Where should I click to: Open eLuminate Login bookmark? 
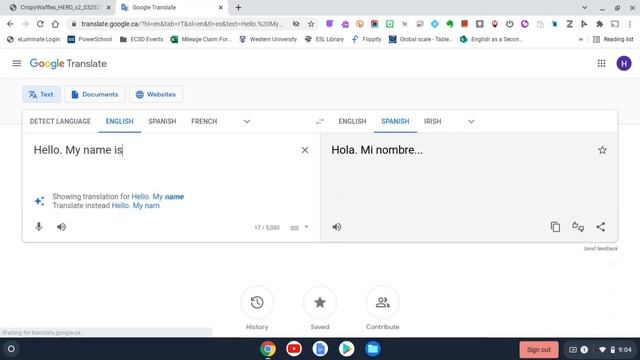tap(33, 39)
